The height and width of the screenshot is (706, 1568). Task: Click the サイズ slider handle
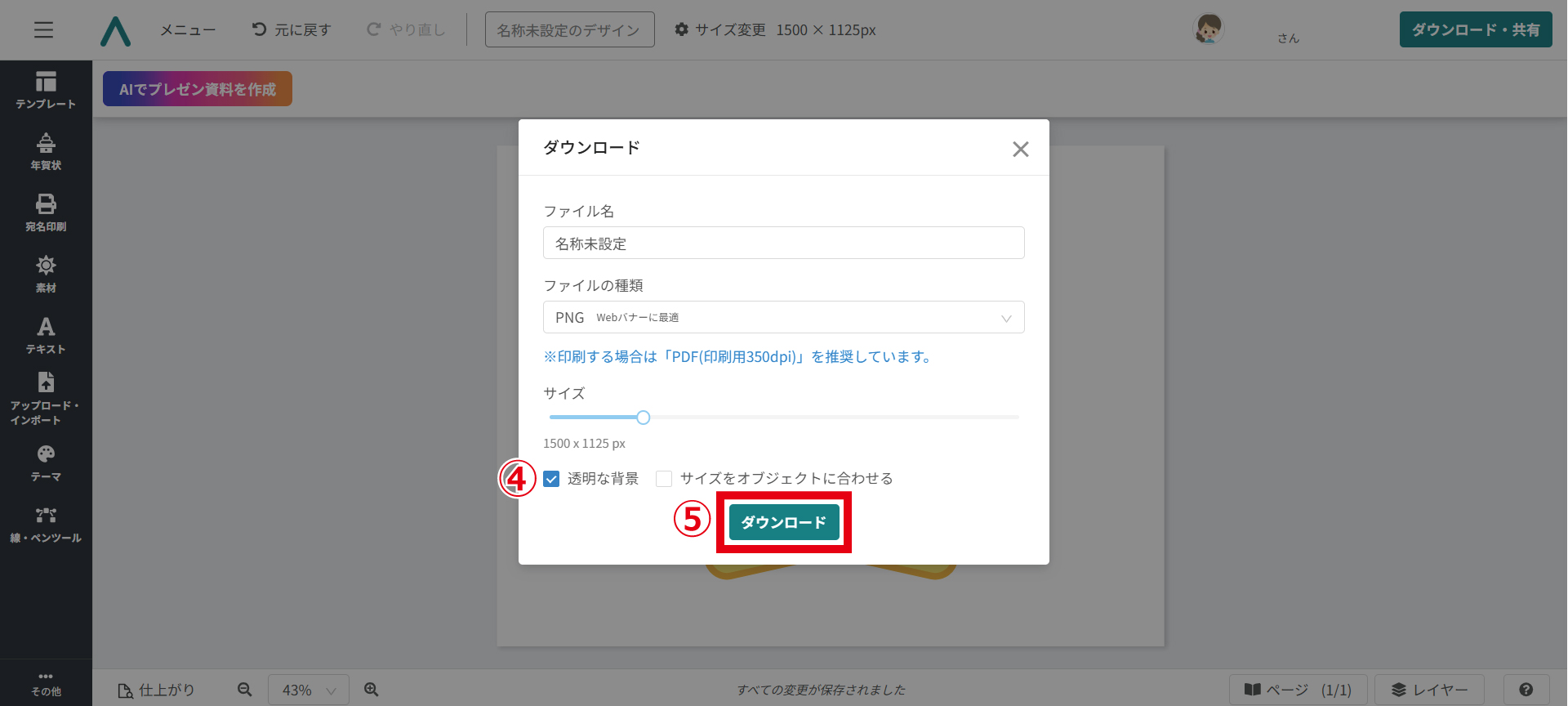644,418
